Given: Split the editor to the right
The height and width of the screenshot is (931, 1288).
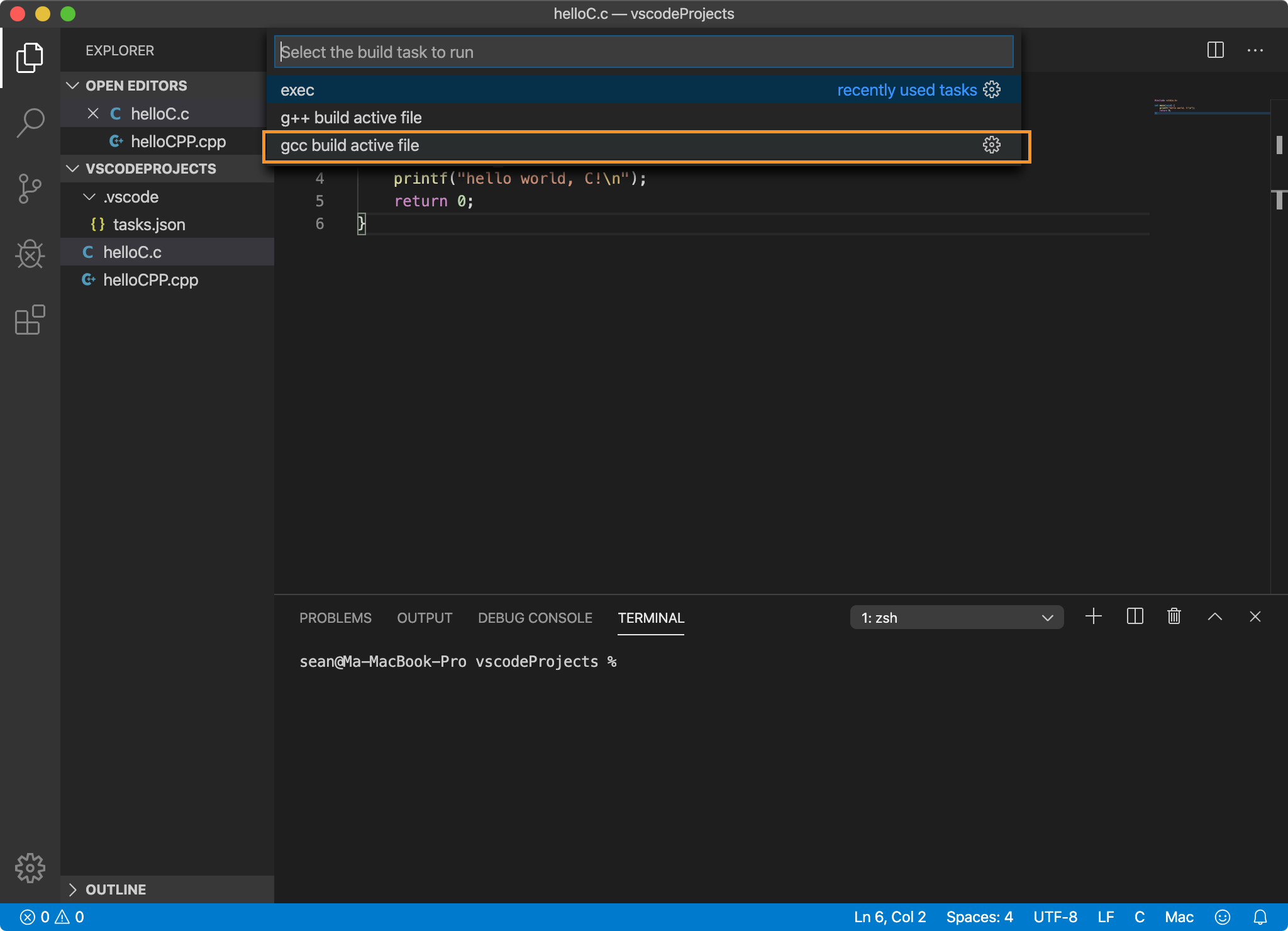Looking at the screenshot, I should (x=1215, y=50).
